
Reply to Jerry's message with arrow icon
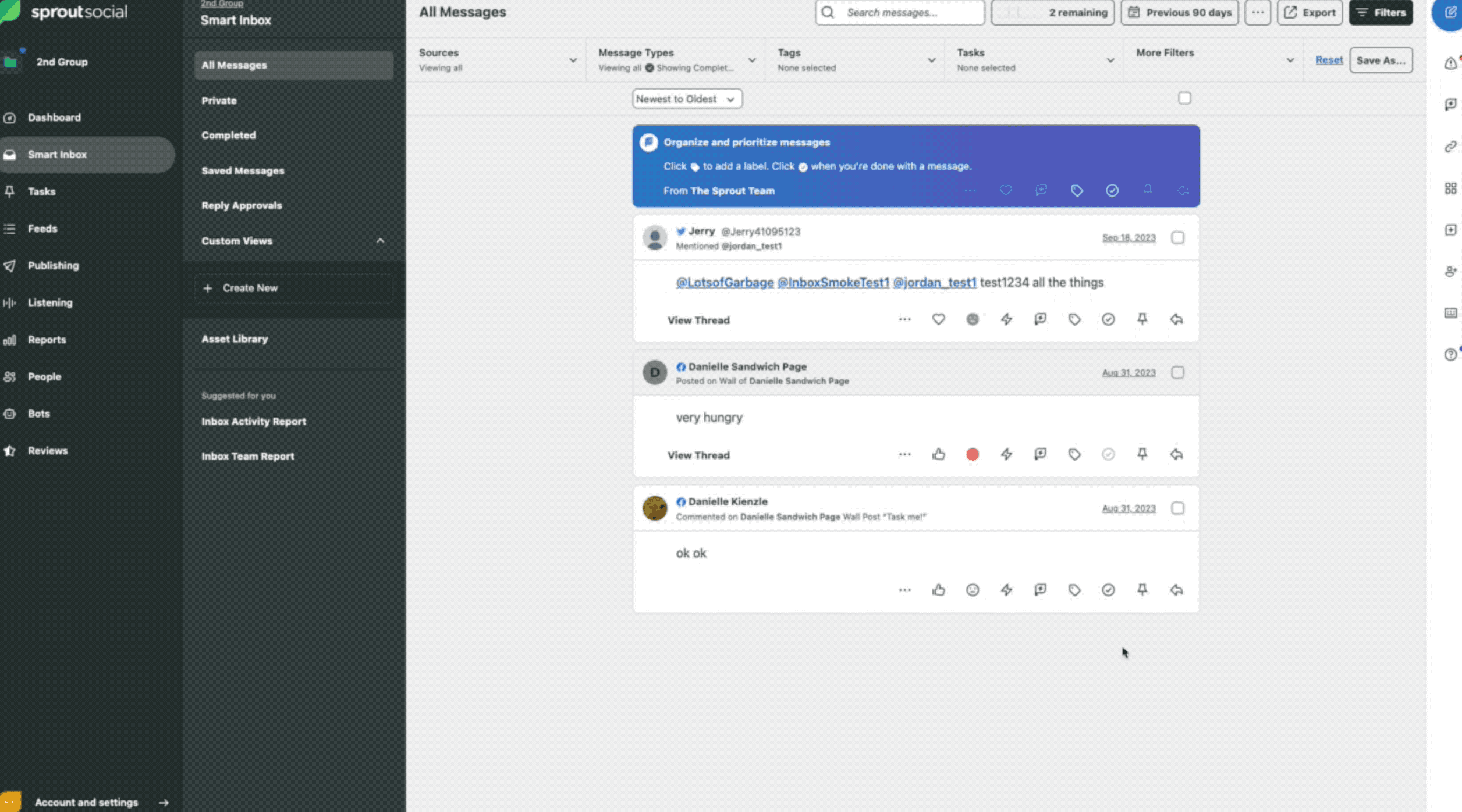tap(1176, 319)
